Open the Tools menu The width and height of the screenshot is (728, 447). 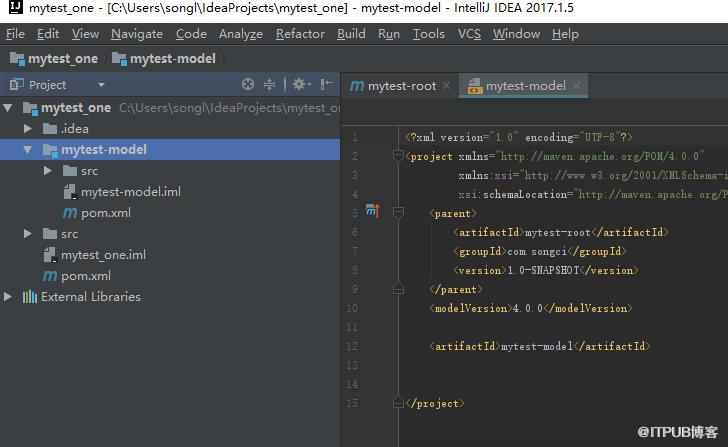coord(429,34)
